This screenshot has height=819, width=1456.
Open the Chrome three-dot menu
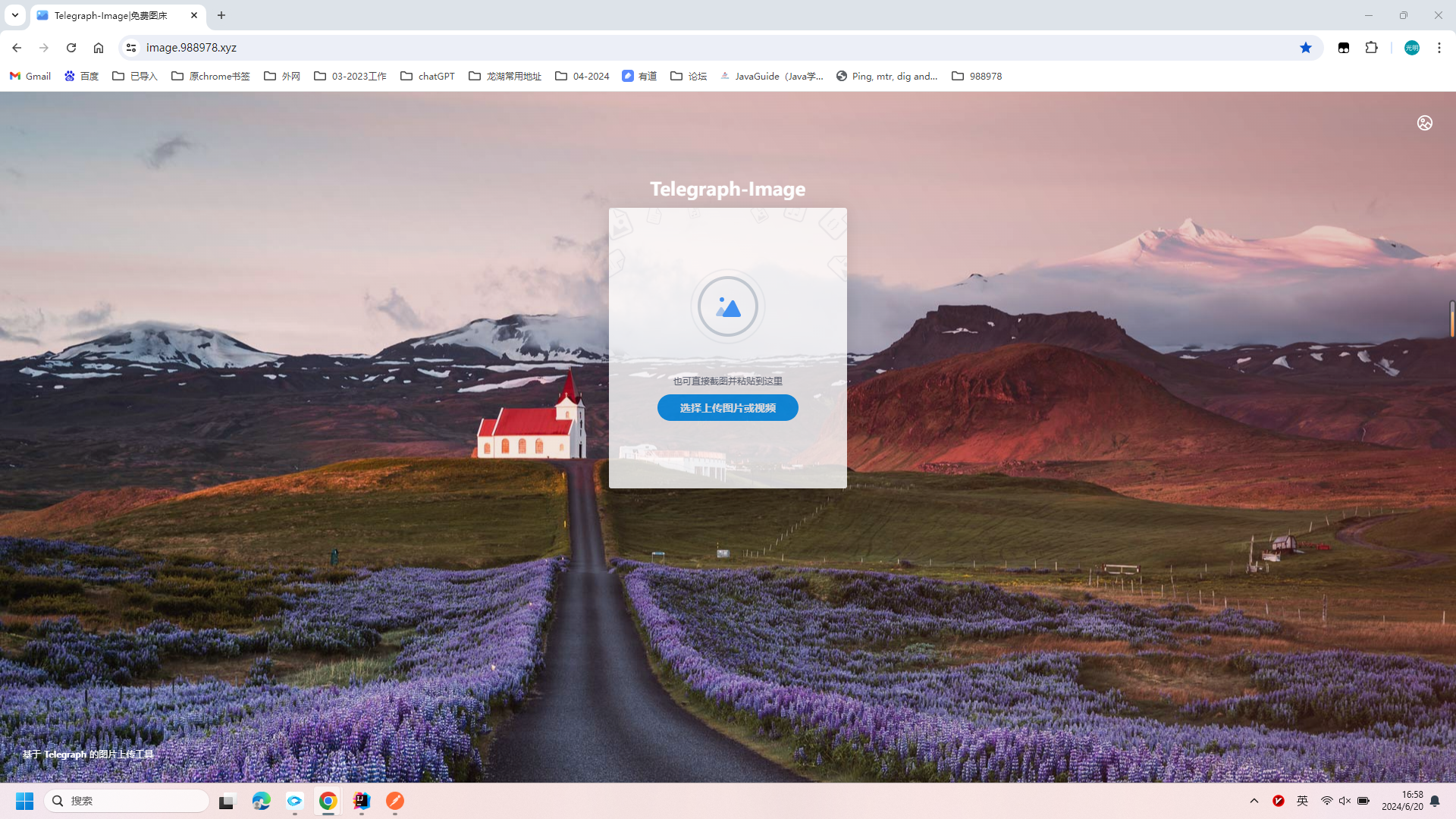(1439, 48)
